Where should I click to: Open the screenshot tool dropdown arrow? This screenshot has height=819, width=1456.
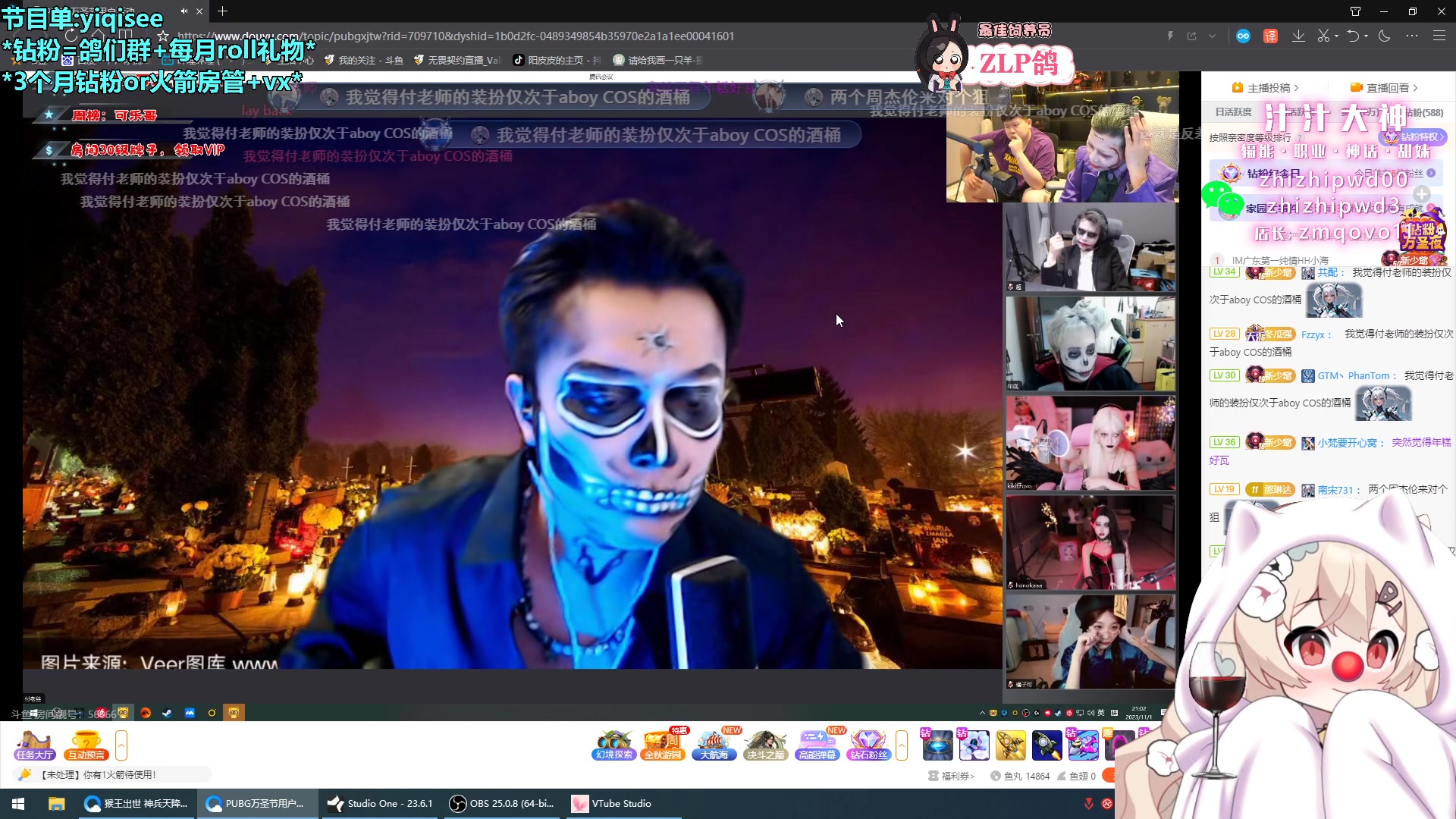pyautogui.click(x=1336, y=36)
